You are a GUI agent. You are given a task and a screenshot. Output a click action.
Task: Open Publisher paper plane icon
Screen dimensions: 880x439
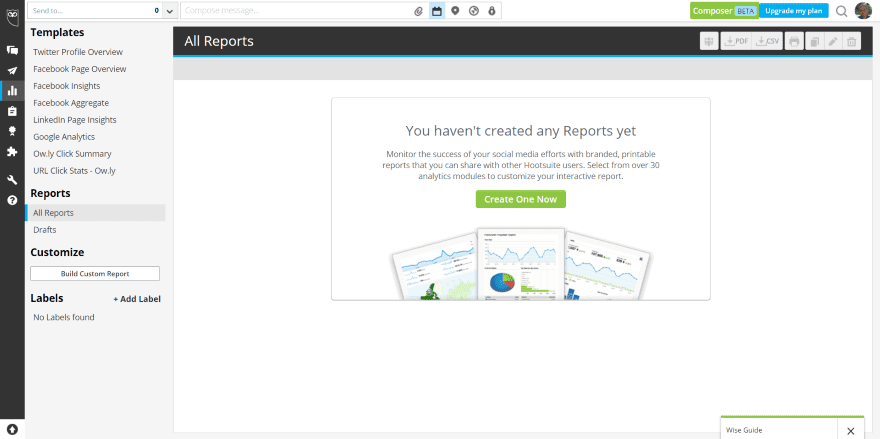12,71
